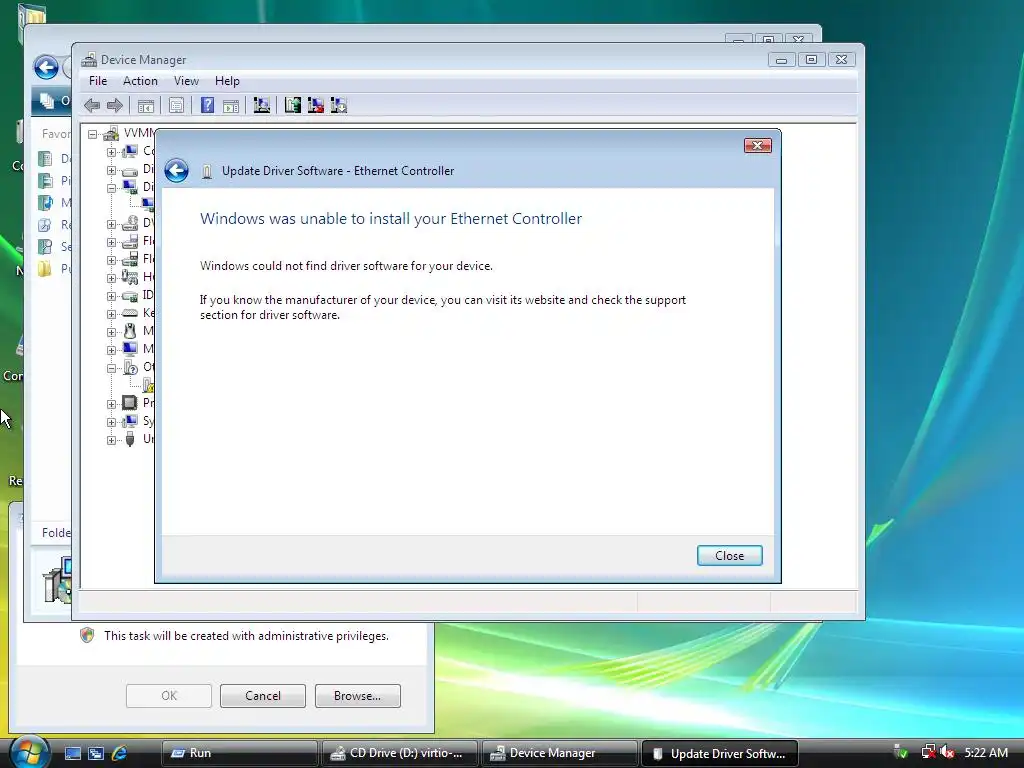
Task: Collapse the root VVMM computer node
Action: click(93, 134)
